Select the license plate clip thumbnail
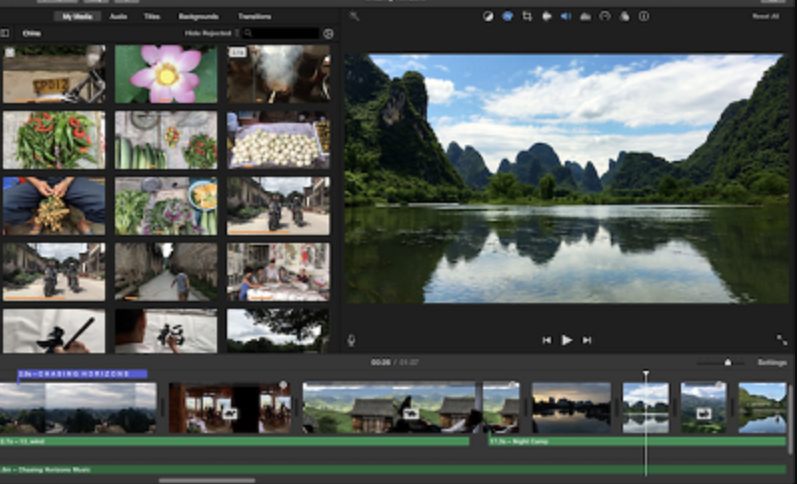 pos(54,74)
